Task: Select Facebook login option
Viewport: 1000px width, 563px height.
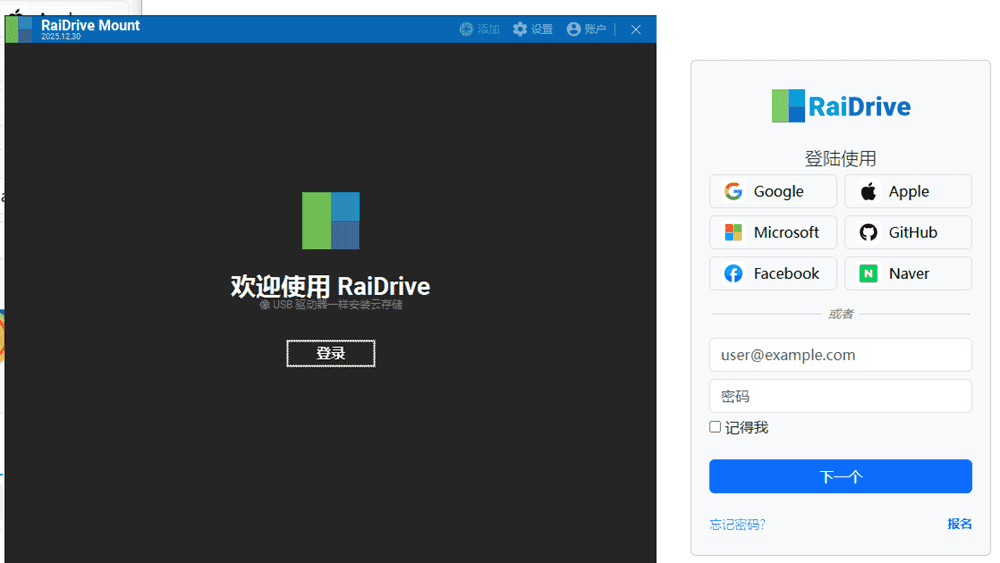Action: coord(773,273)
